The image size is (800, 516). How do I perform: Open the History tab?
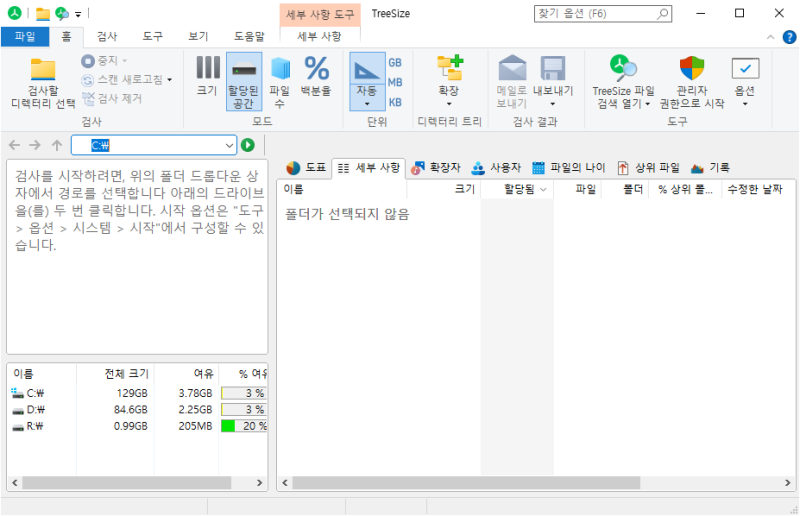[x=710, y=167]
